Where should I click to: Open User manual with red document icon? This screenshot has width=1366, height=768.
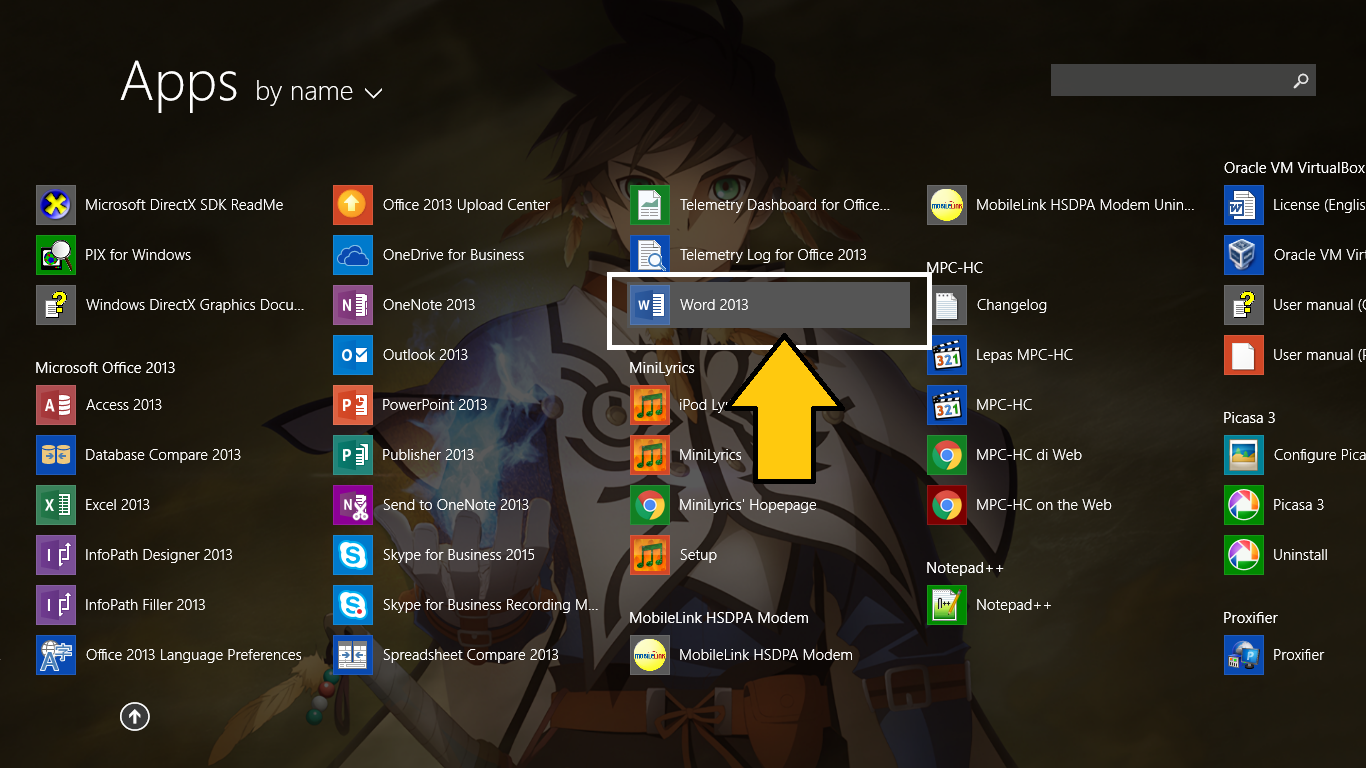1244,355
